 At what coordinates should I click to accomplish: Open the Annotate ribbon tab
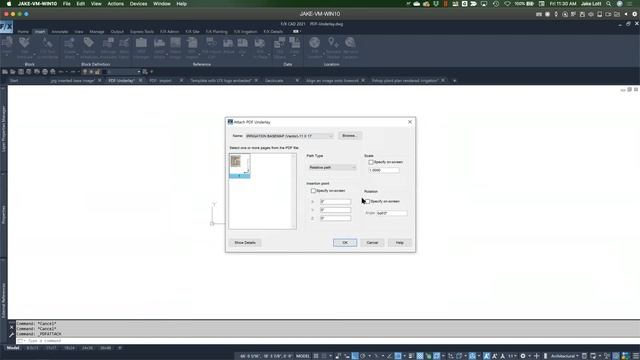[60, 31]
